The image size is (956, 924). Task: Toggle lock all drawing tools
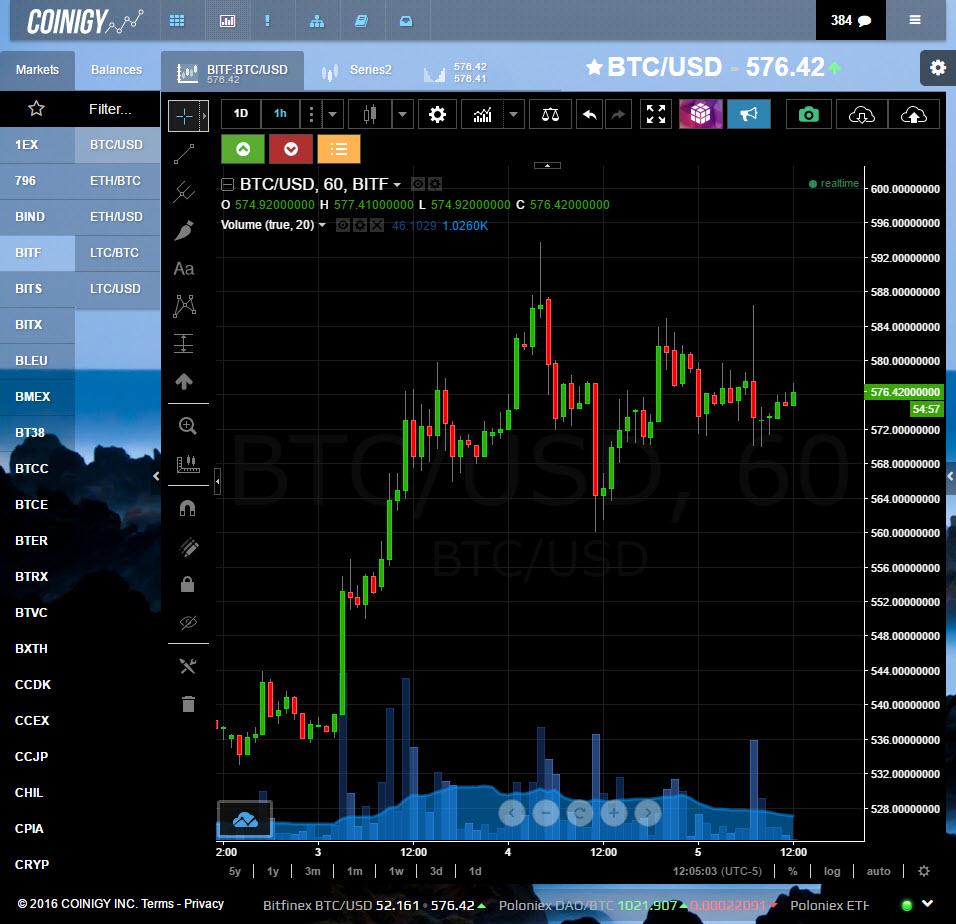[188, 585]
